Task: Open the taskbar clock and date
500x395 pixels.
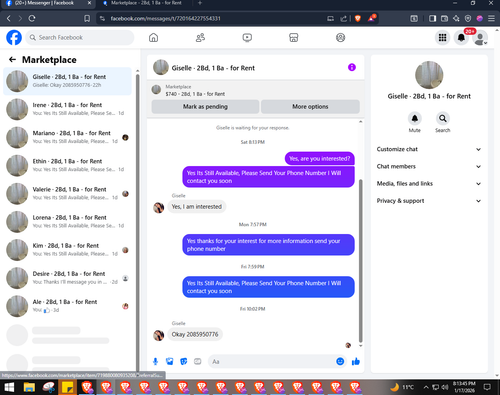Action: [464, 387]
